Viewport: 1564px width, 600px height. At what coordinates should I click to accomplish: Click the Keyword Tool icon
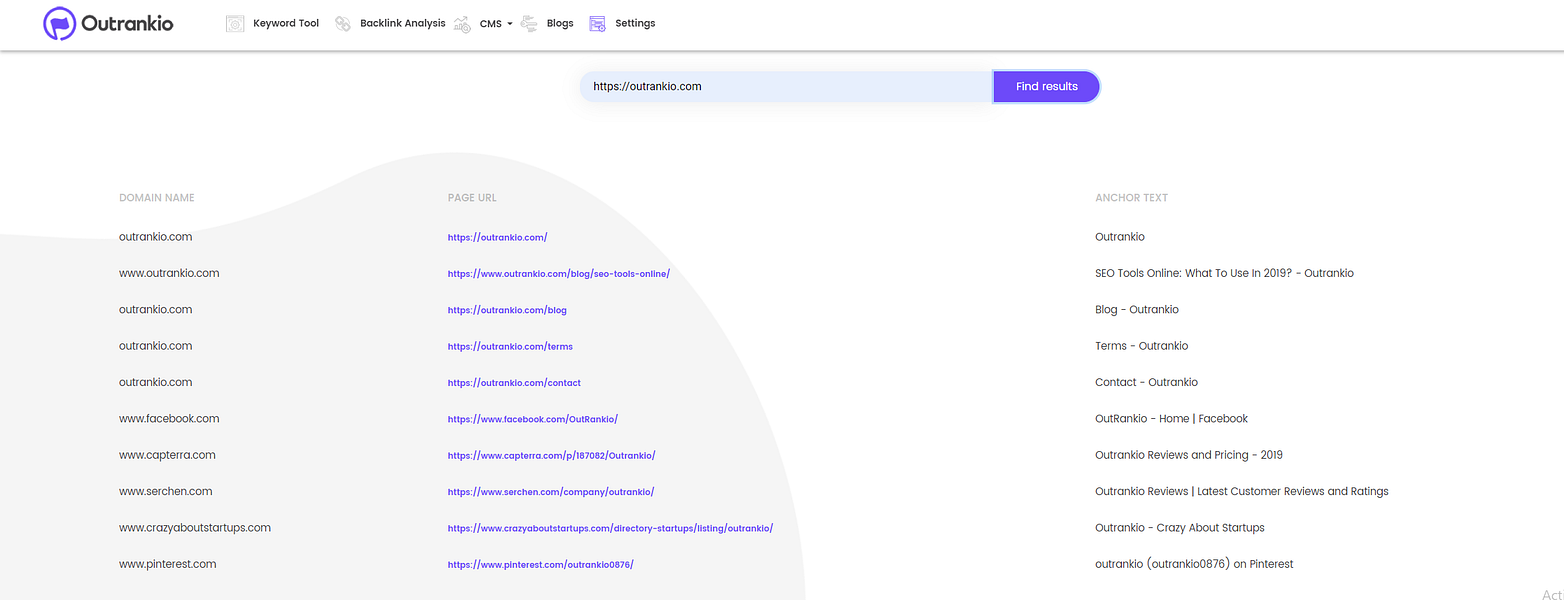(x=235, y=23)
